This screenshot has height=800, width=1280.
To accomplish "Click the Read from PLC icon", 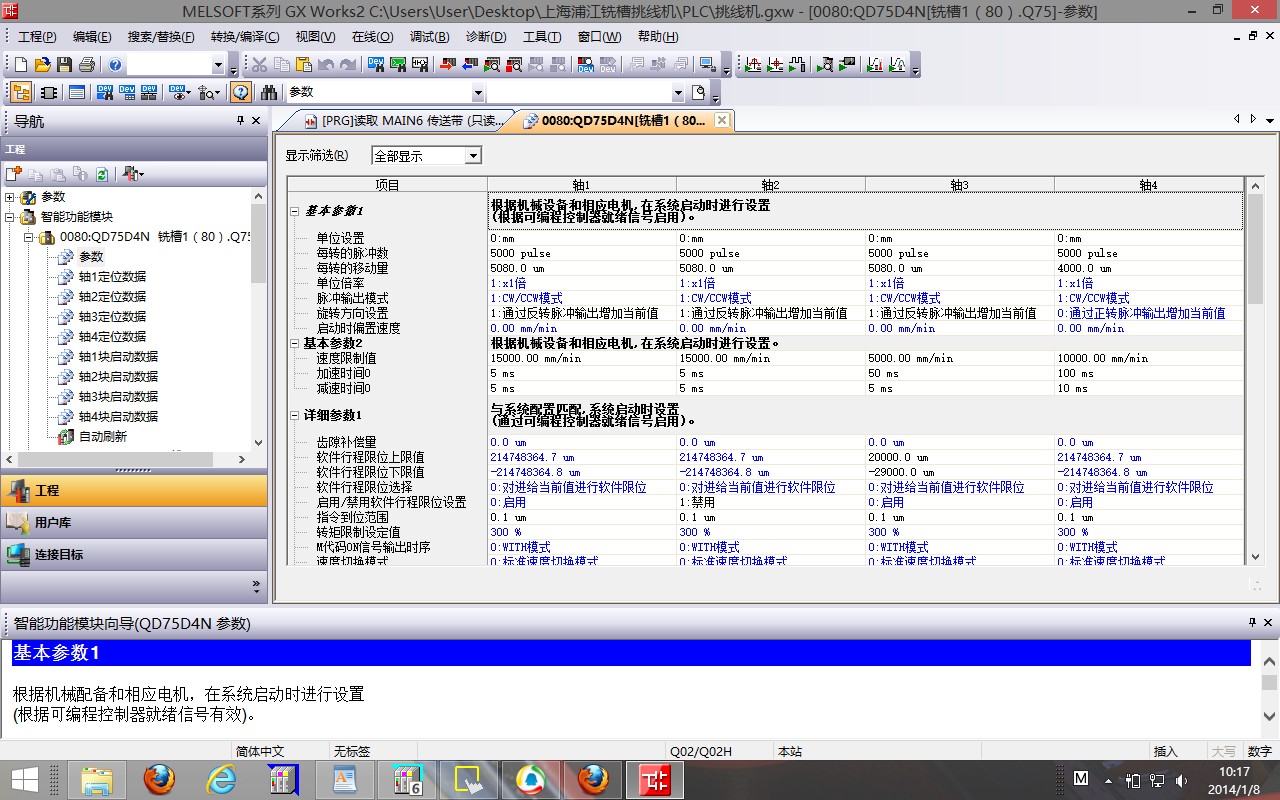I will tap(468, 65).
